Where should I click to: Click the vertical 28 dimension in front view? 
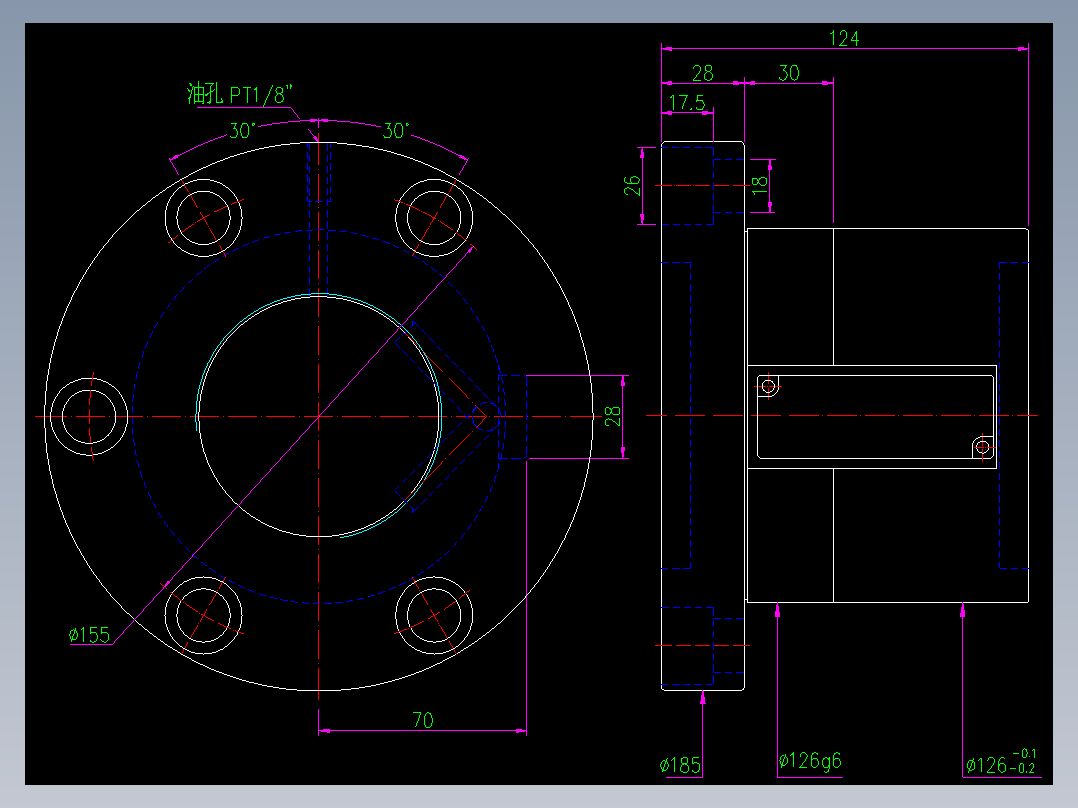click(613, 416)
